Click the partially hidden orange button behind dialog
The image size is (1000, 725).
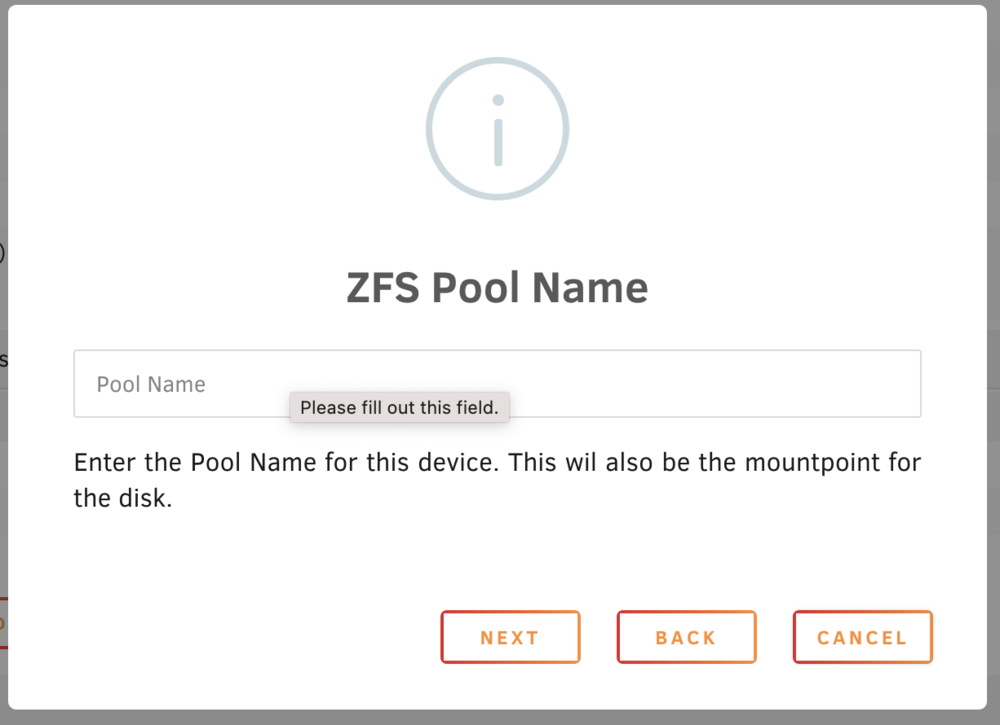point(3,623)
